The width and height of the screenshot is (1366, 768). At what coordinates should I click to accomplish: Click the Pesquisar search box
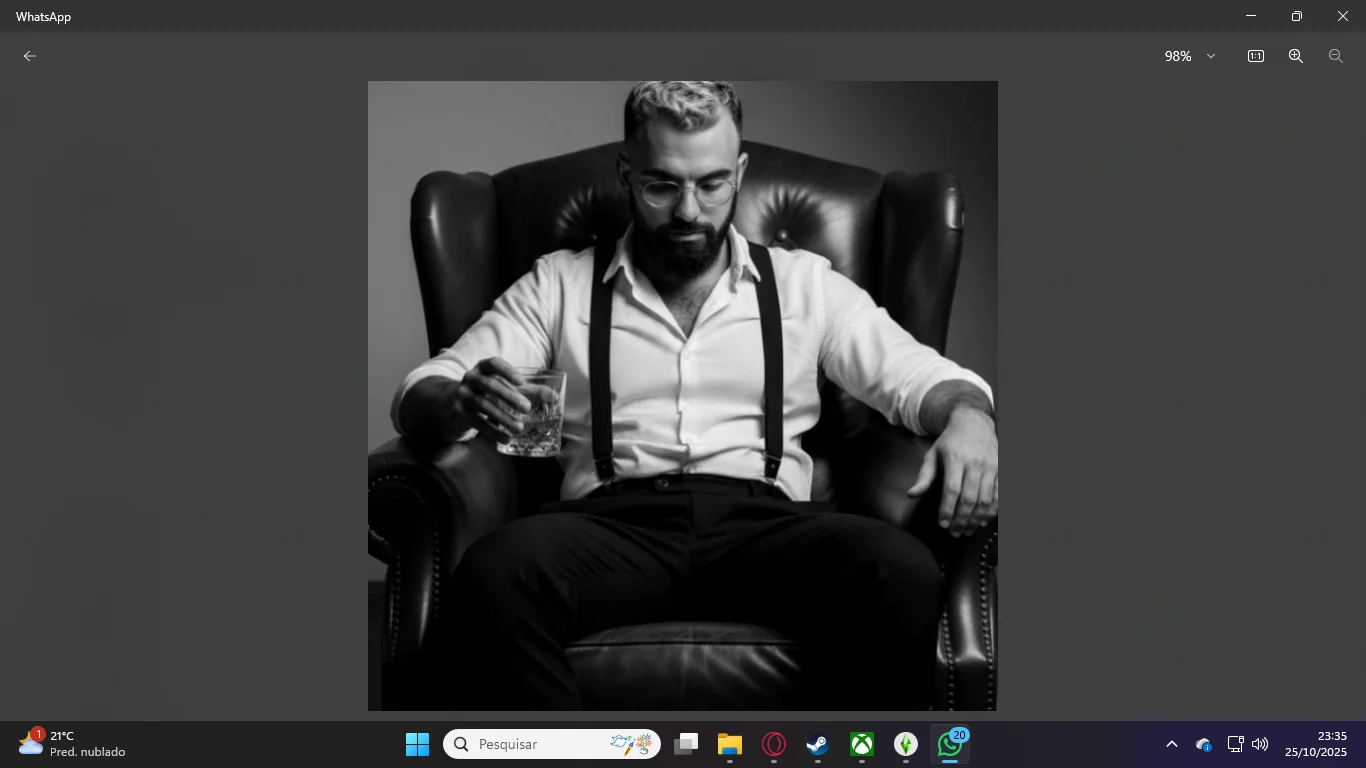[540, 744]
